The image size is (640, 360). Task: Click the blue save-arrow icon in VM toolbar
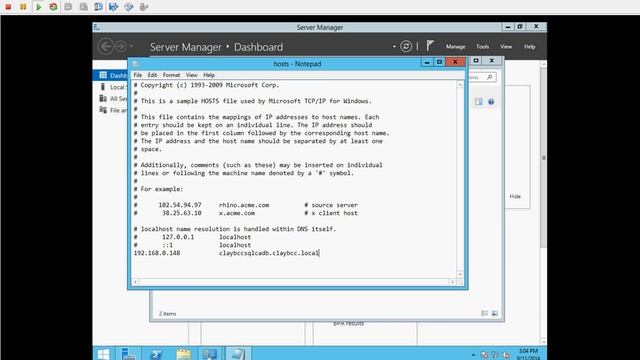(113, 7)
